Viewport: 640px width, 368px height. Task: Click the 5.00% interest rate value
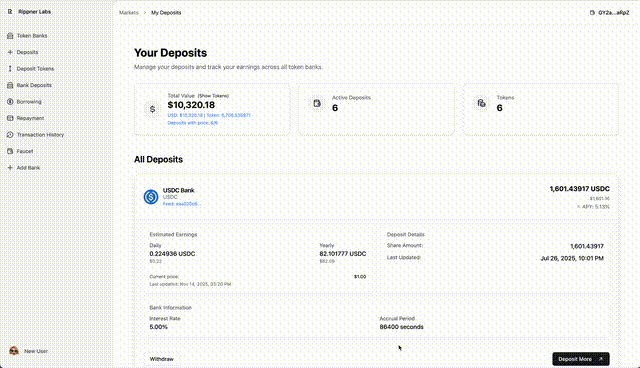coord(158,327)
